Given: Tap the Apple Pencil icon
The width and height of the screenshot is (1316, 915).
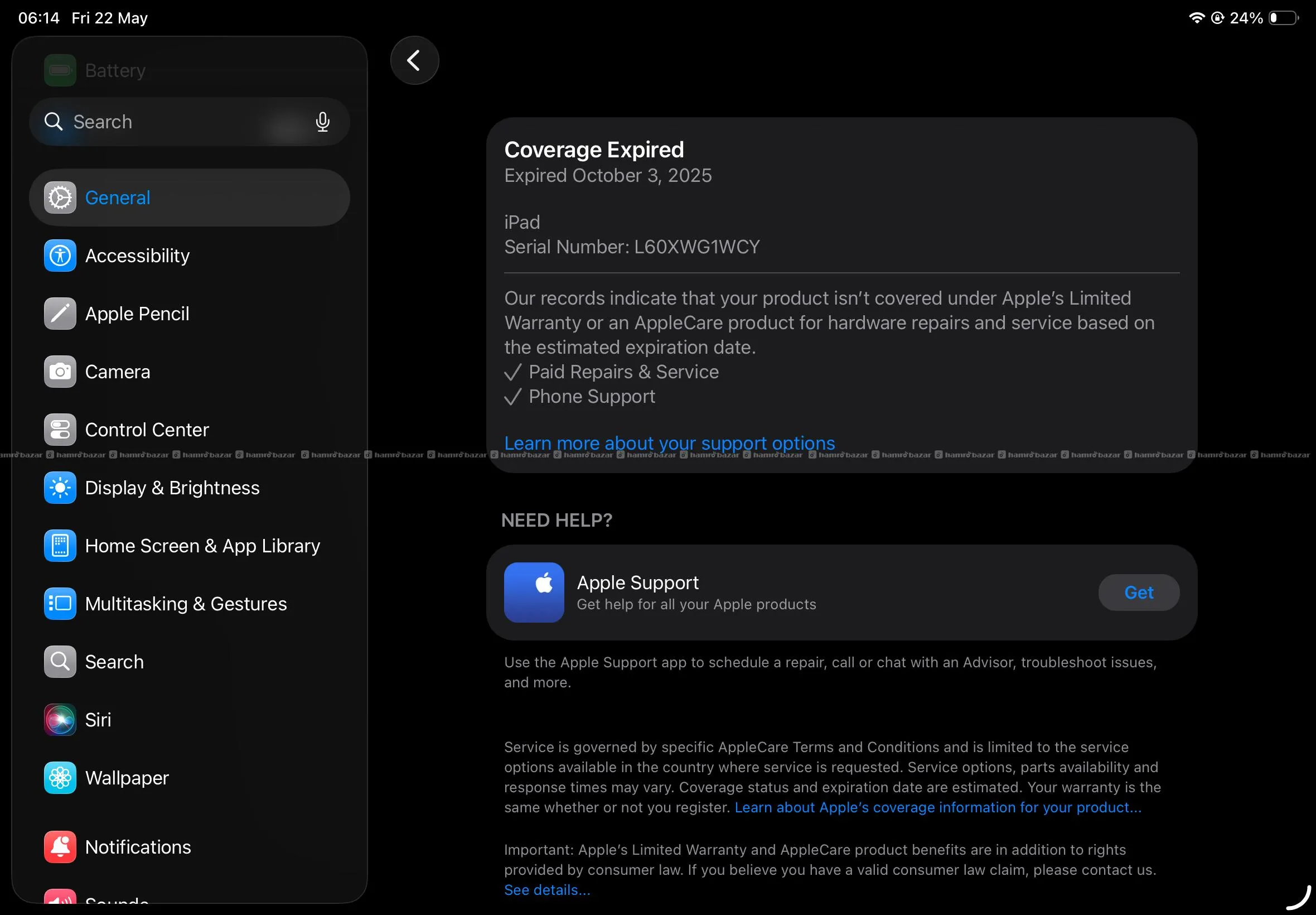Looking at the screenshot, I should [60, 314].
